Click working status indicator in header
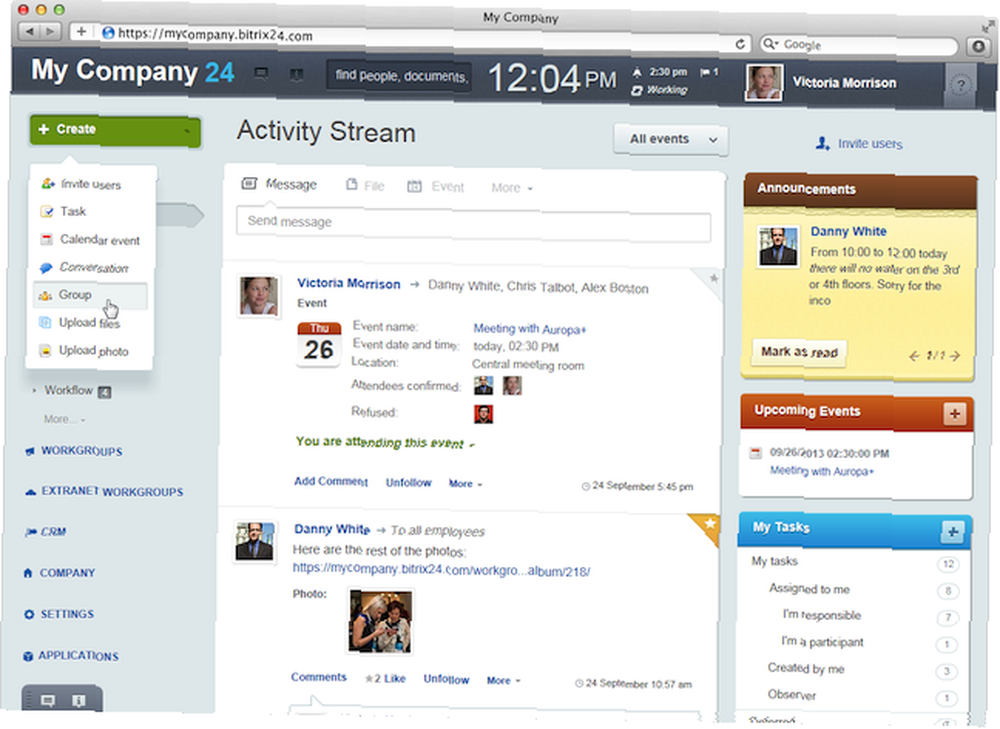 (659, 90)
